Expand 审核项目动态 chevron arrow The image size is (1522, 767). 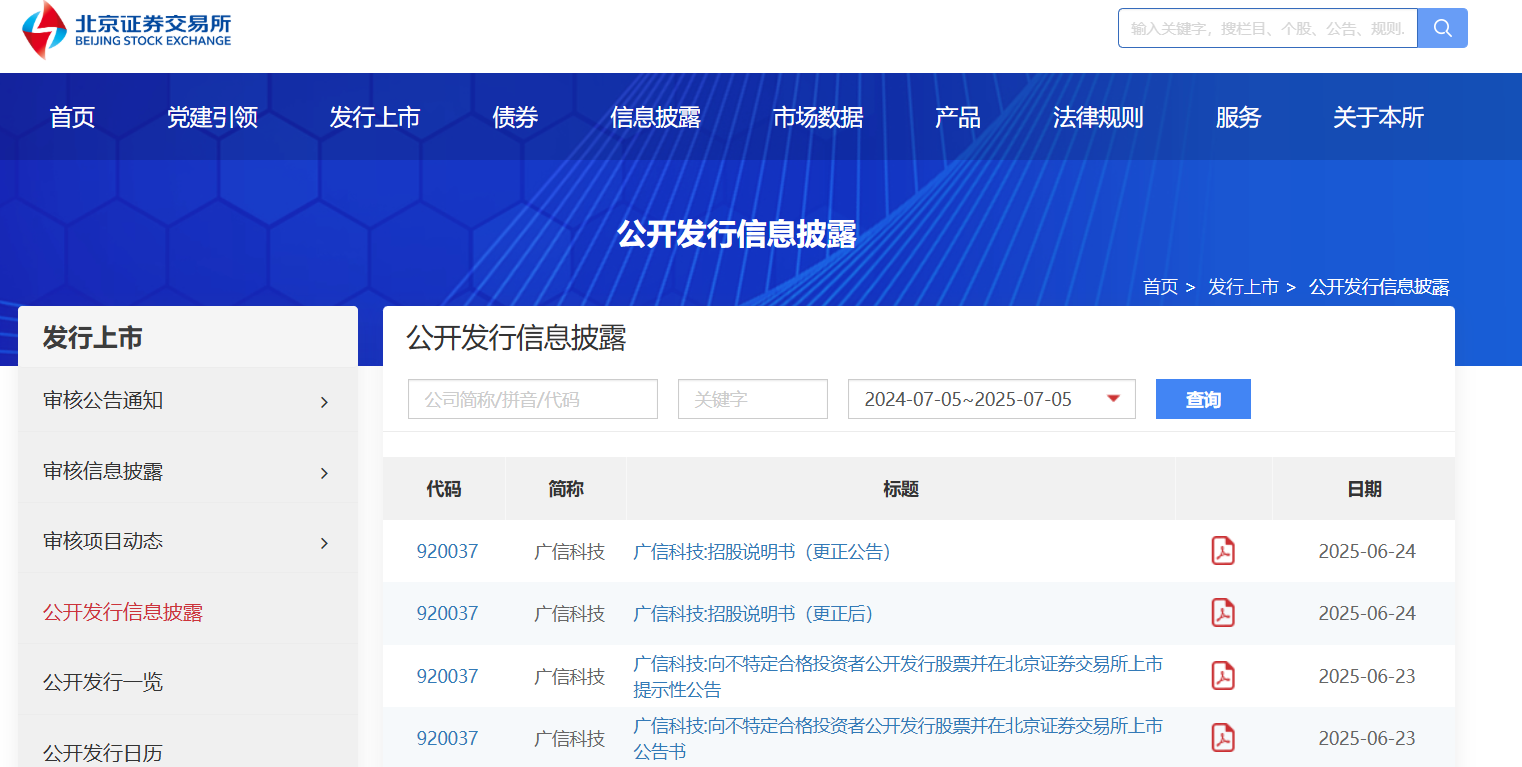click(324, 543)
